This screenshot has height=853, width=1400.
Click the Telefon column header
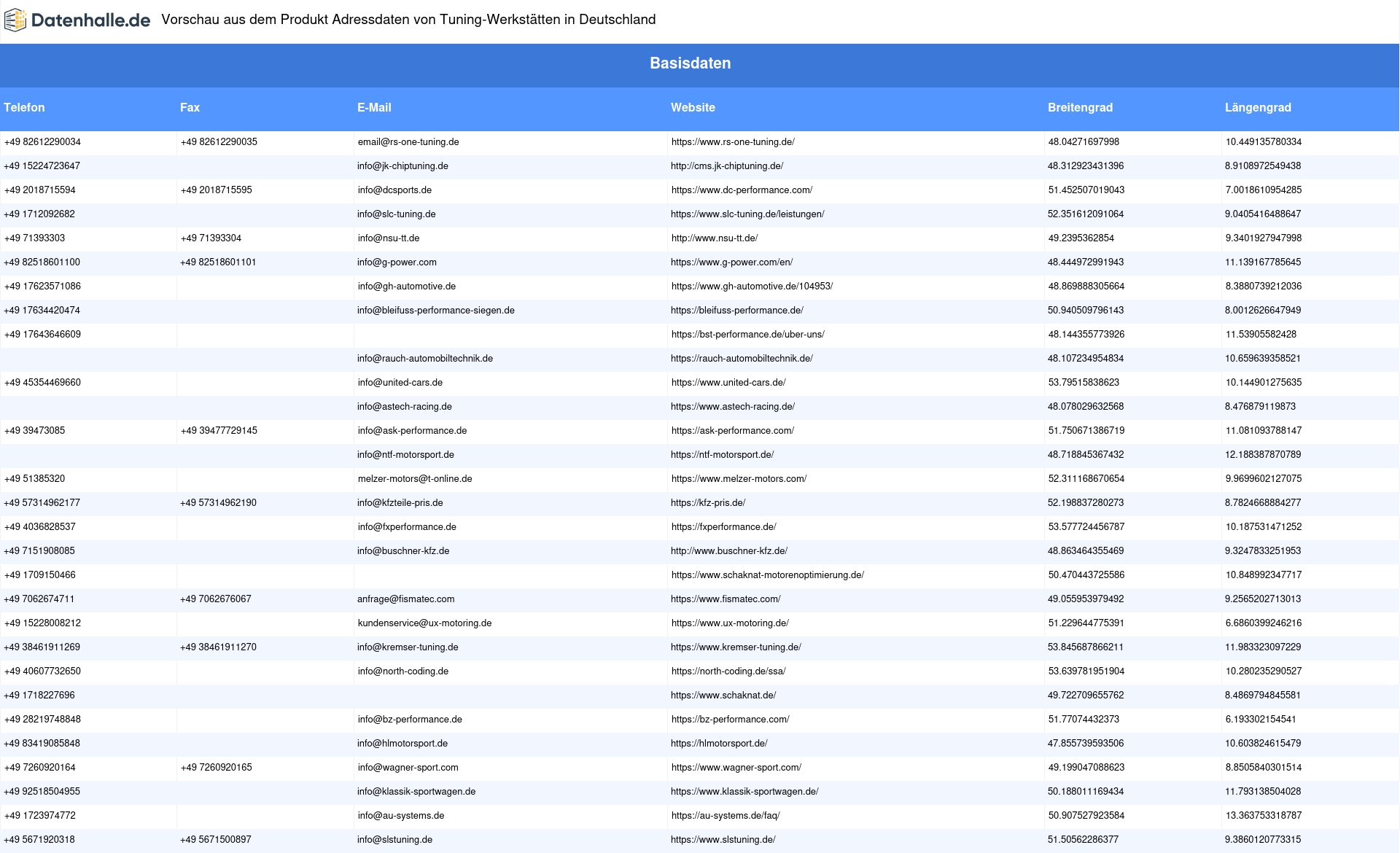tap(24, 107)
